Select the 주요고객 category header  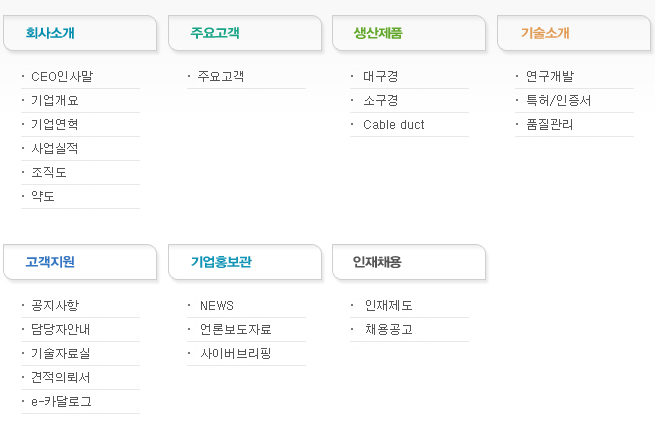pyautogui.click(x=215, y=33)
